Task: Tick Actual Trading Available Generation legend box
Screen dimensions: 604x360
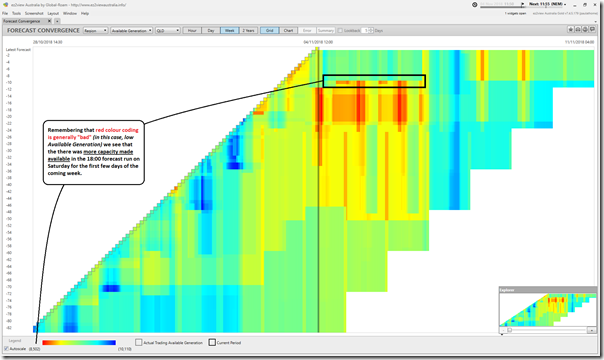Action: (x=139, y=342)
